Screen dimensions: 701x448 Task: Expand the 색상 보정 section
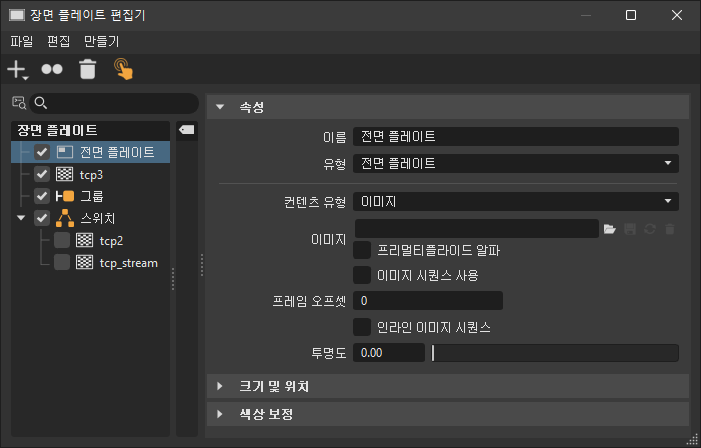(220, 414)
